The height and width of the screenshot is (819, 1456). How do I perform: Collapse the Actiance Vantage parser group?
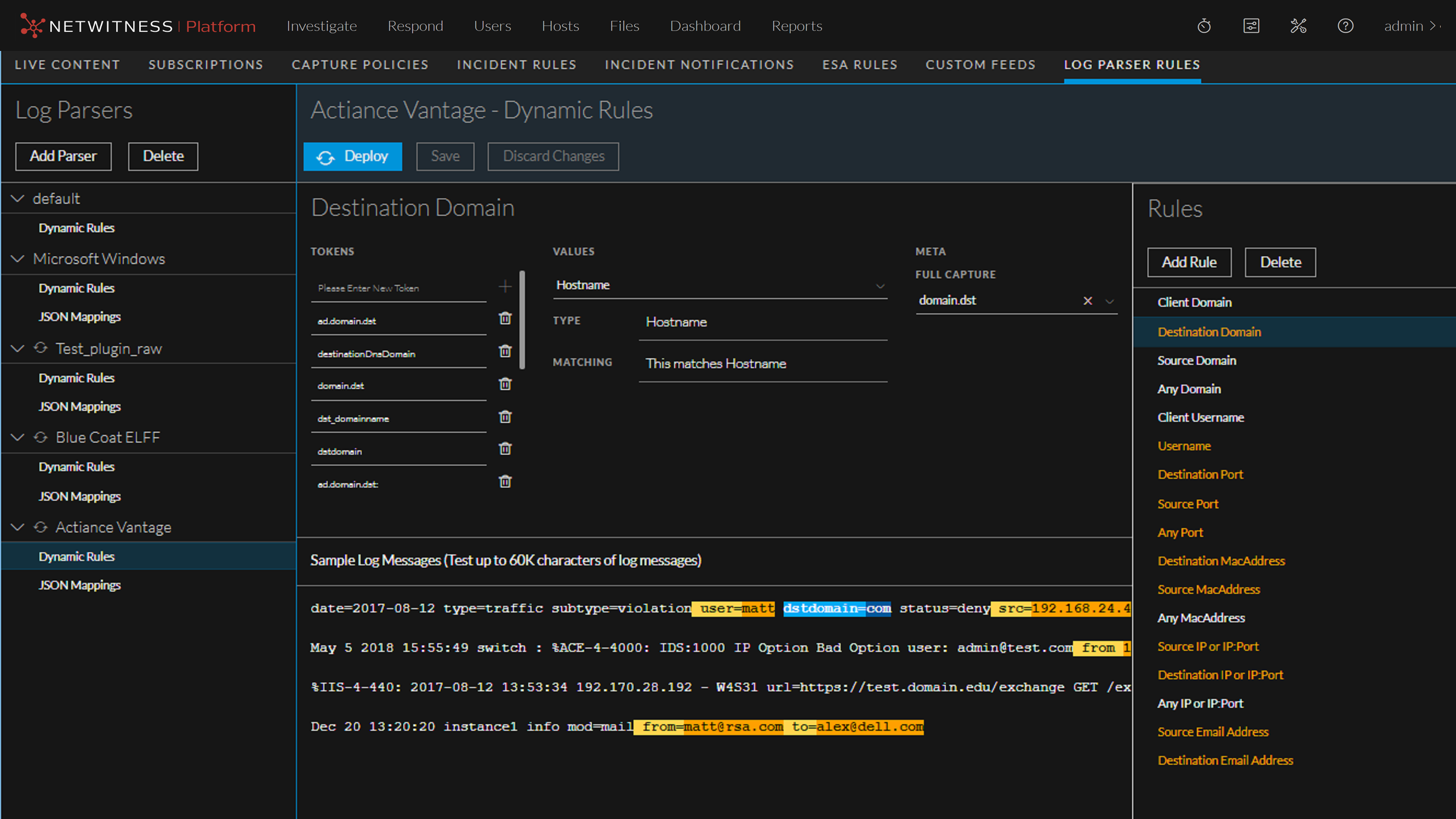(18, 528)
